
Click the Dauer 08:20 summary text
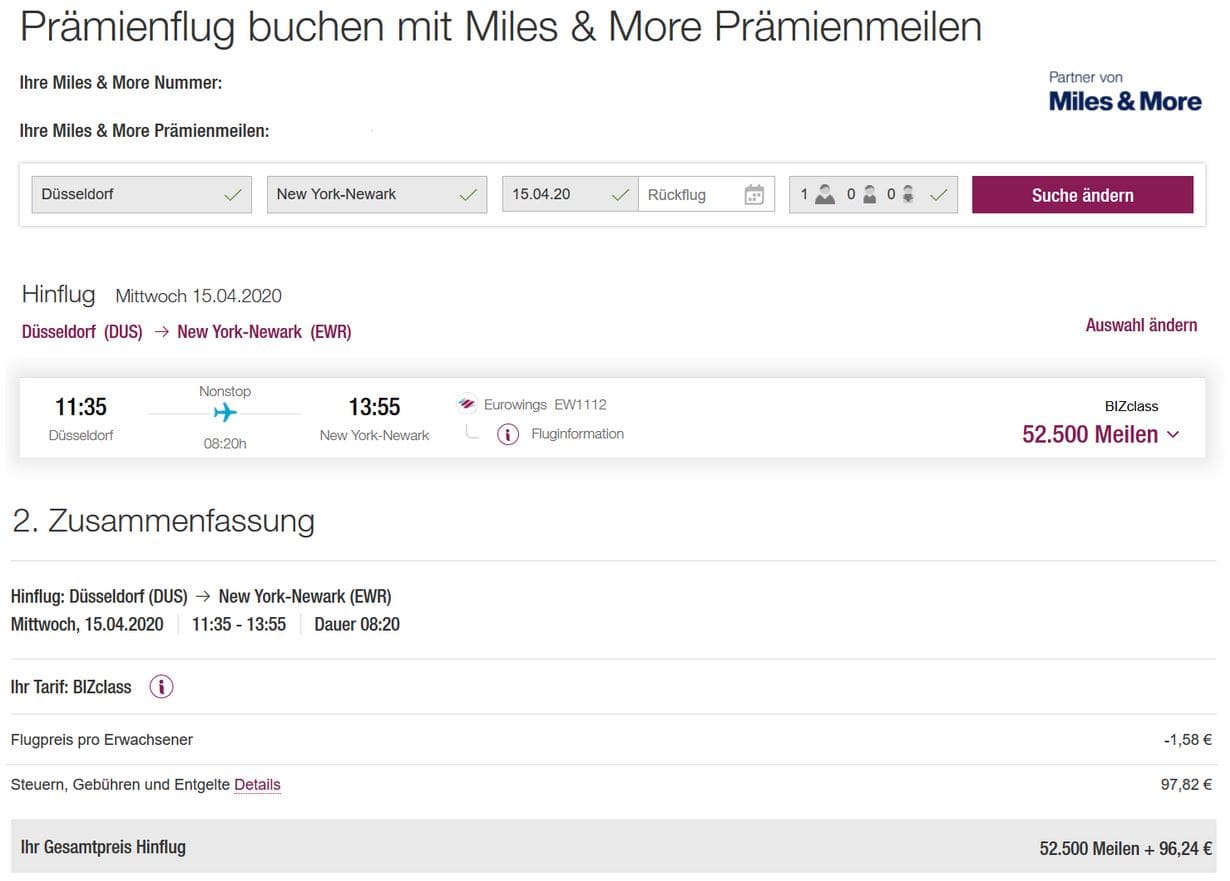coord(357,625)
